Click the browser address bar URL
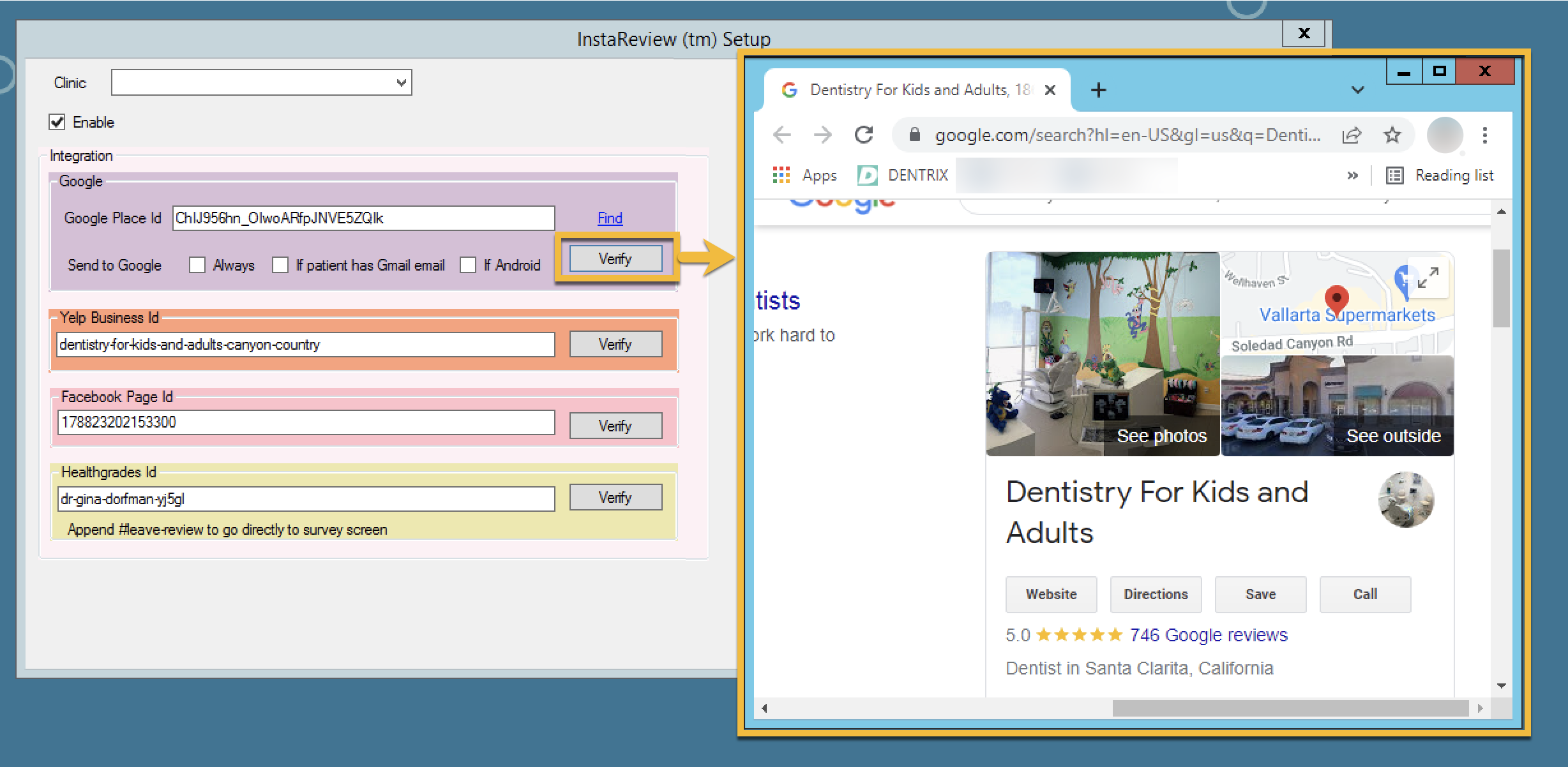Viewport: 1568px width, 767px height. coord(1127,135)
